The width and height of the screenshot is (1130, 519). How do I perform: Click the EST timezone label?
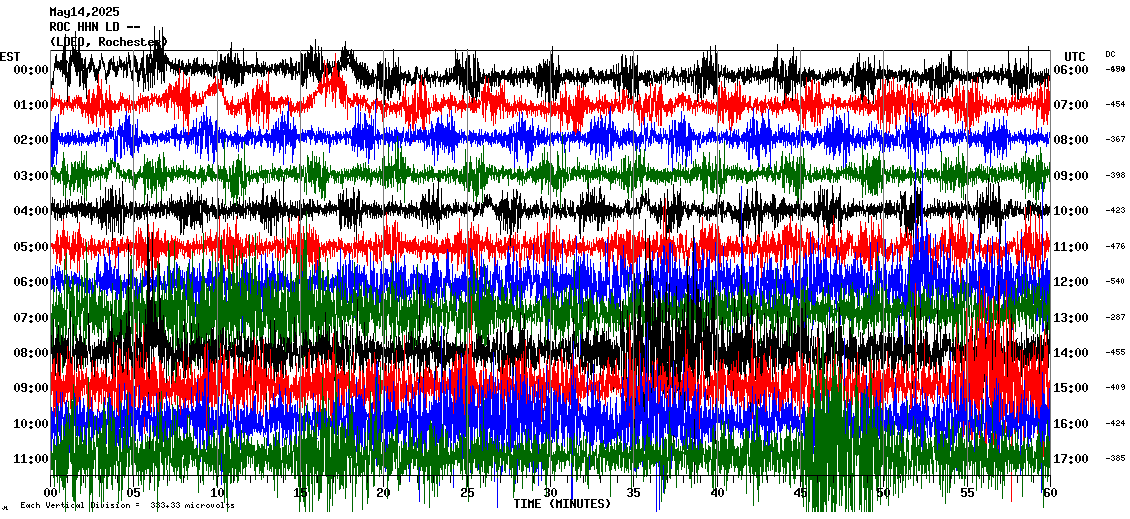click(x=10, y=56)
